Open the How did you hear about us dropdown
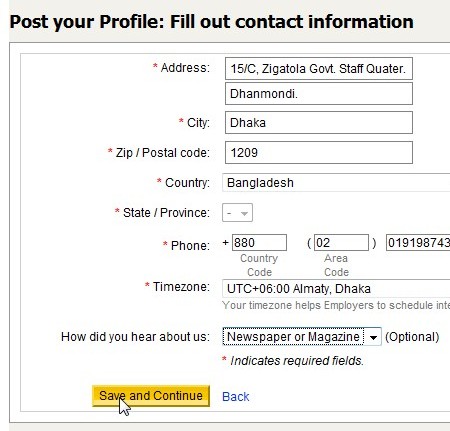The width and height of the screenshot is (450, 431). [302, 337]
